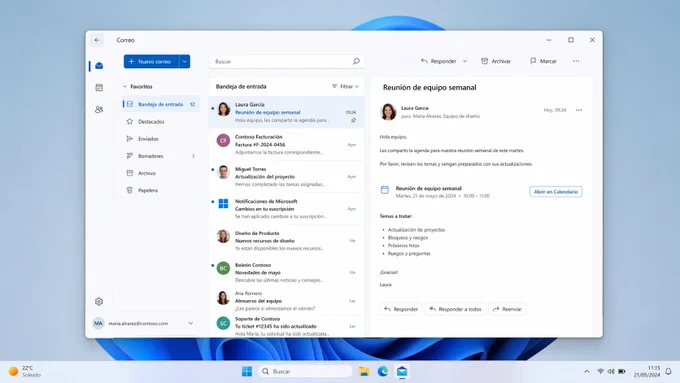This screenshot has width=680, height=383.
Task: Click the Responder button below the message
Action: [x=401, y=309]
